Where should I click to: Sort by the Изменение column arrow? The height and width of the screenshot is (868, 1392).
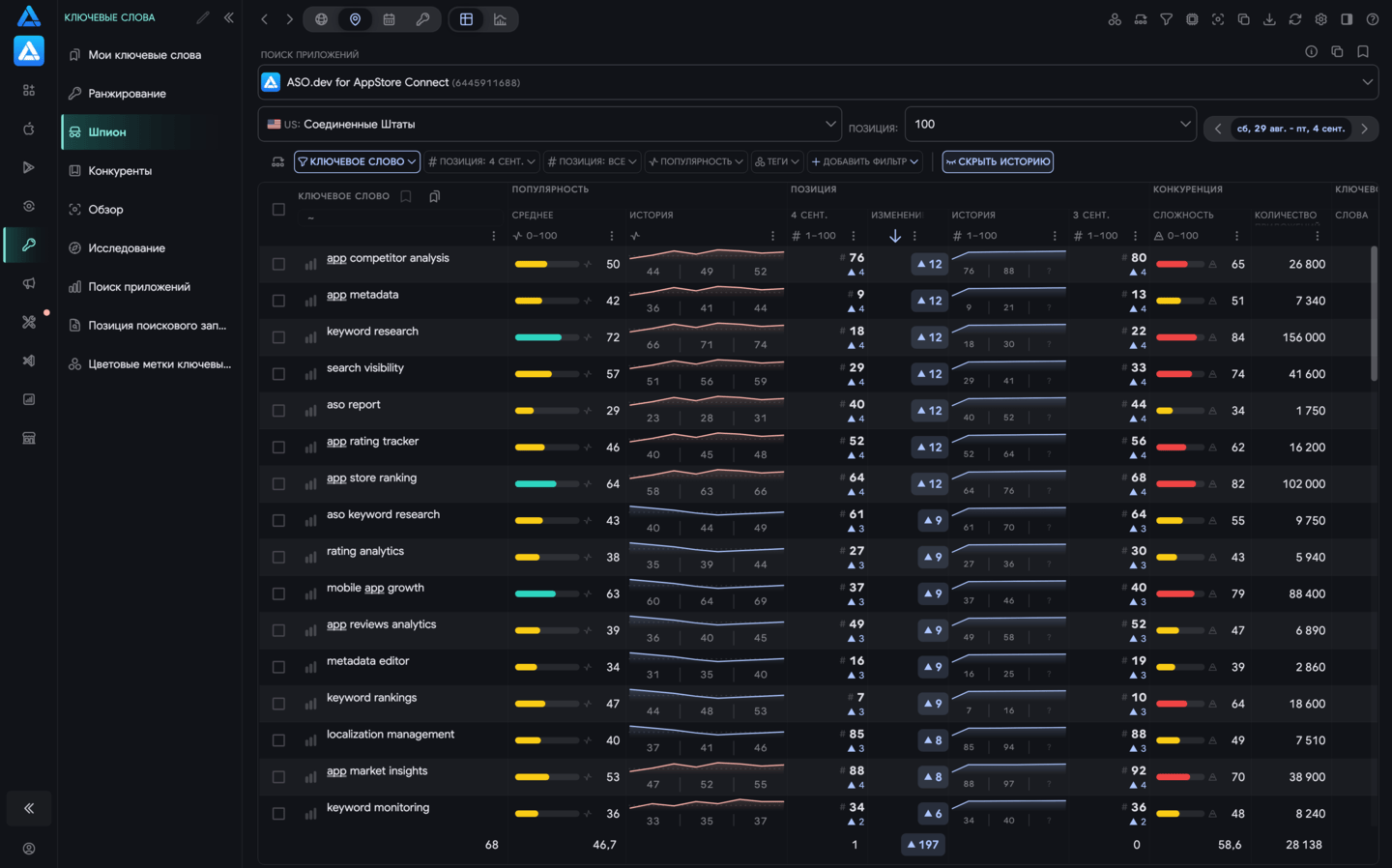coord(895,236)
